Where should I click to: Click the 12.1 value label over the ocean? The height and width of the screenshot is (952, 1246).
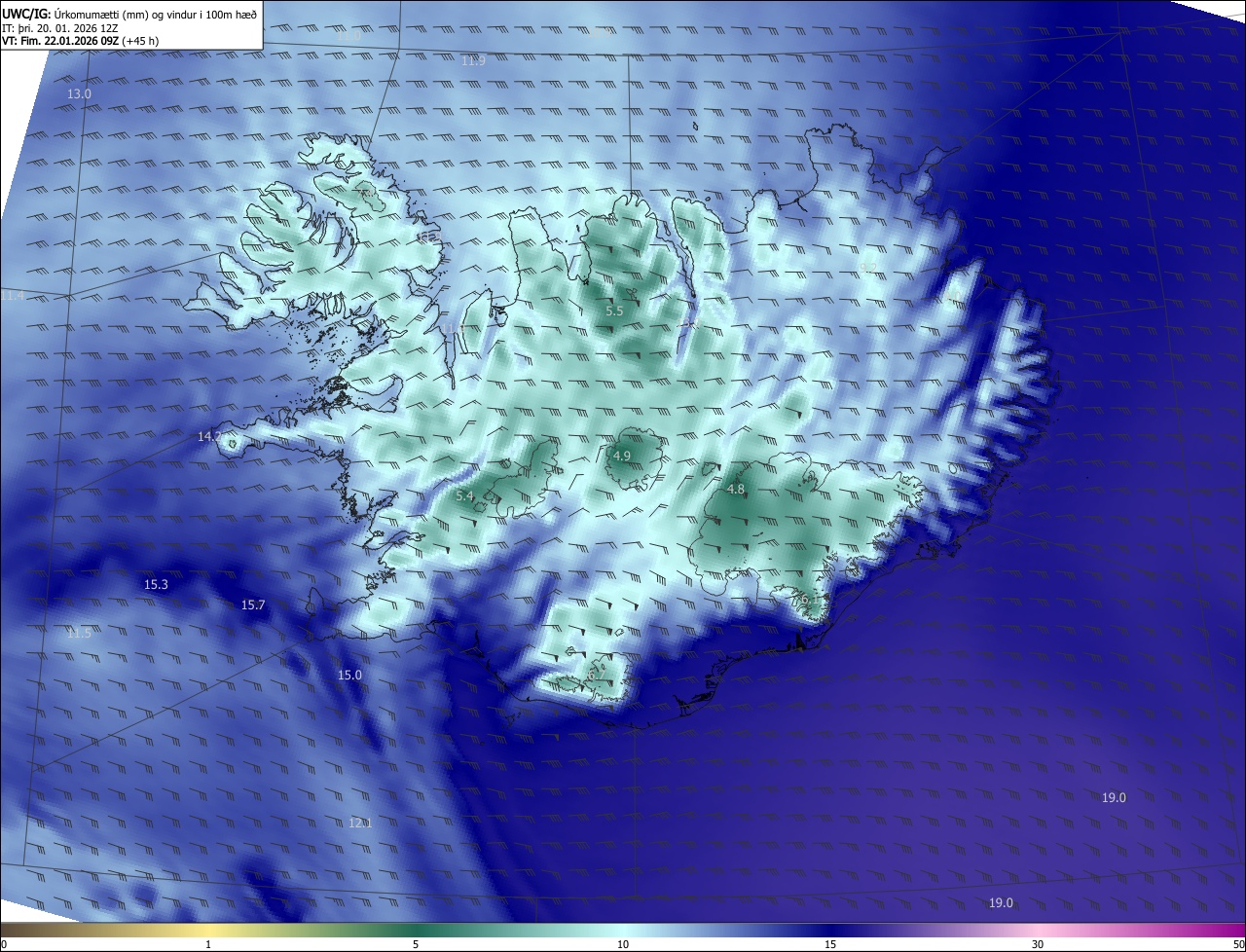click(x=360, y=824)
